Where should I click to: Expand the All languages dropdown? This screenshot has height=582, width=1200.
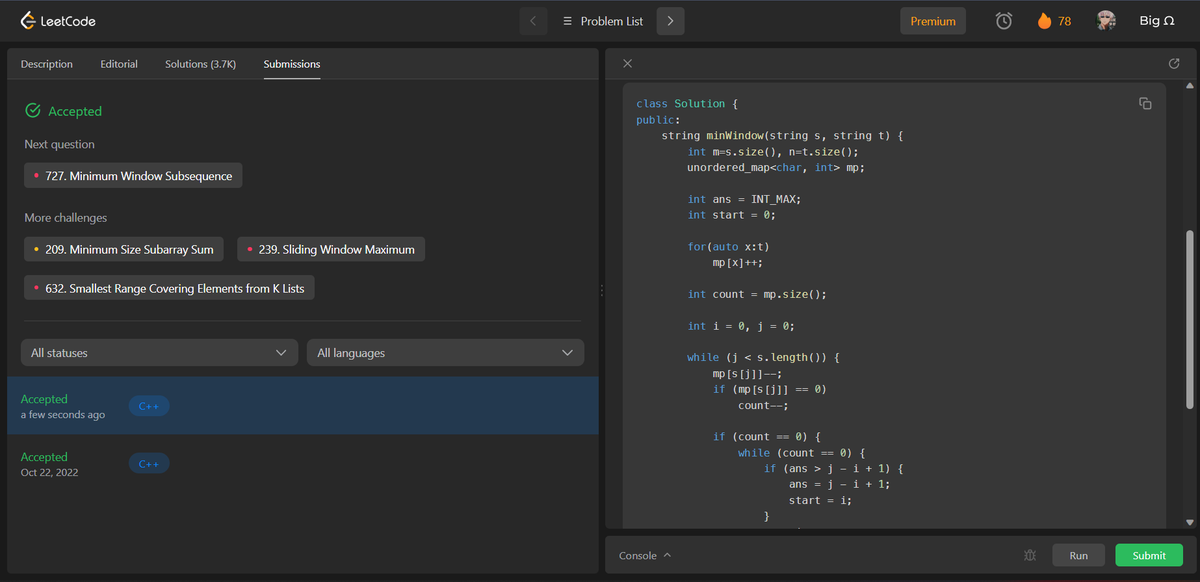coord(445,352)
